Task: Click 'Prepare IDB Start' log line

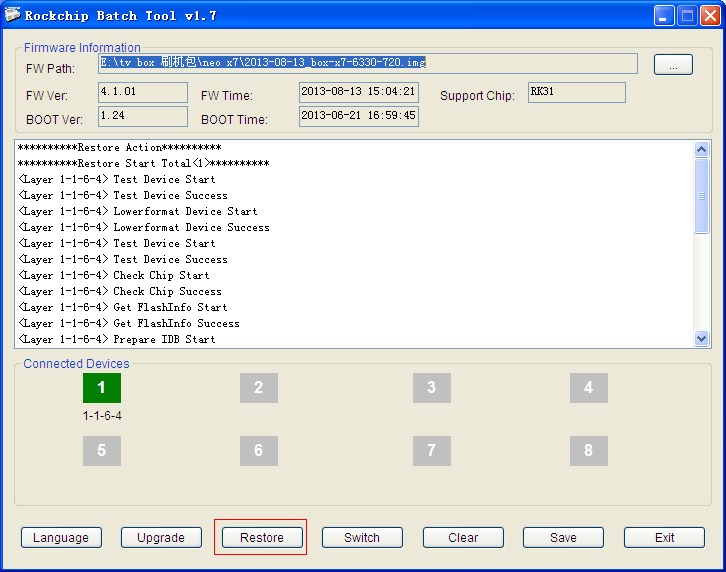Action: pos(117,339)
